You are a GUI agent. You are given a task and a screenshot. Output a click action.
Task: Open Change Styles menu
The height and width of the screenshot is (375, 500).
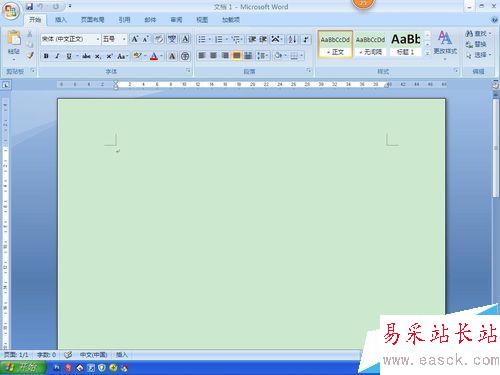[445, 45]
